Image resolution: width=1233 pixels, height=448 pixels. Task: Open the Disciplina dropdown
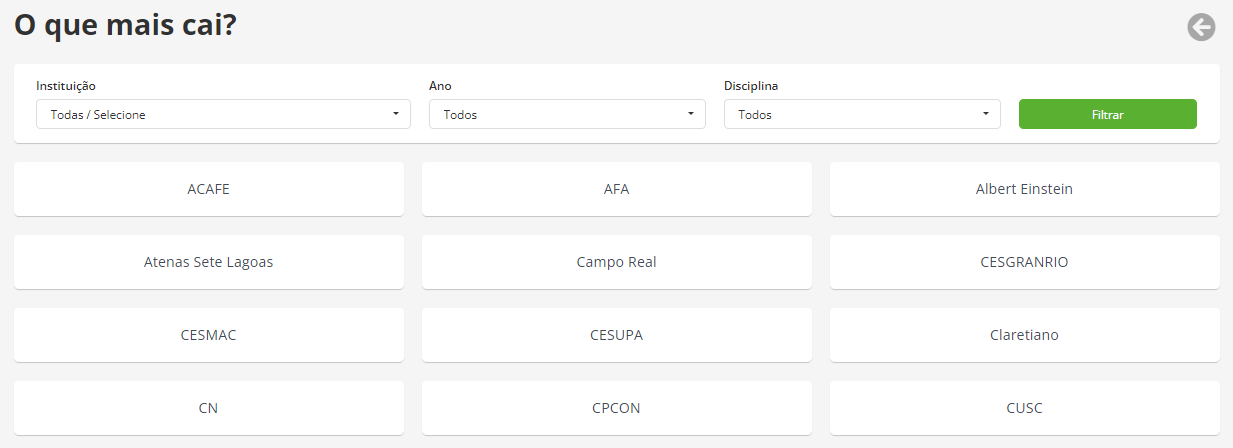tap(862, 114)
